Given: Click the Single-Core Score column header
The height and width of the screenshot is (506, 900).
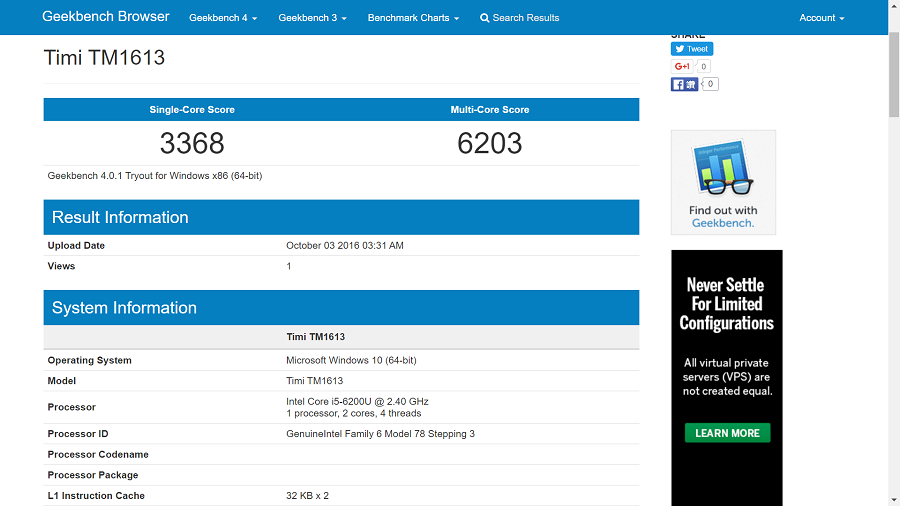Looking at the screenshot, I should [x=192, y=110].
